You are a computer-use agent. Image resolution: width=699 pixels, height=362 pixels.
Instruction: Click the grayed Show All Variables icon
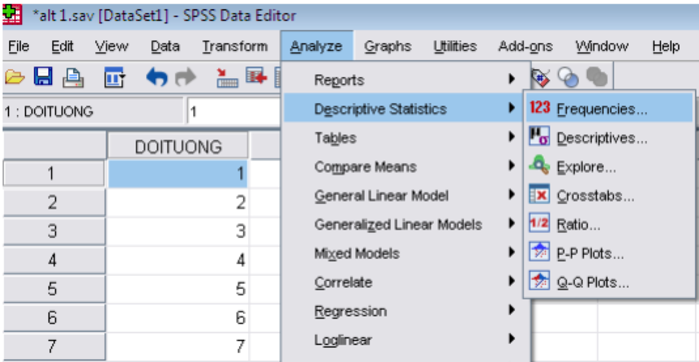click(x=596, y=78)
